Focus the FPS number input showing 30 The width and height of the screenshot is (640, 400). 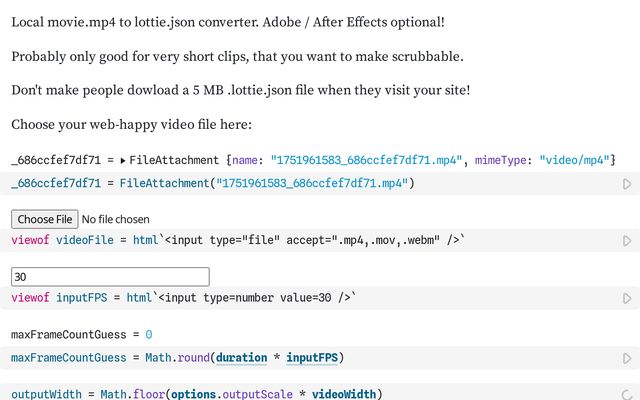(110, 277)
